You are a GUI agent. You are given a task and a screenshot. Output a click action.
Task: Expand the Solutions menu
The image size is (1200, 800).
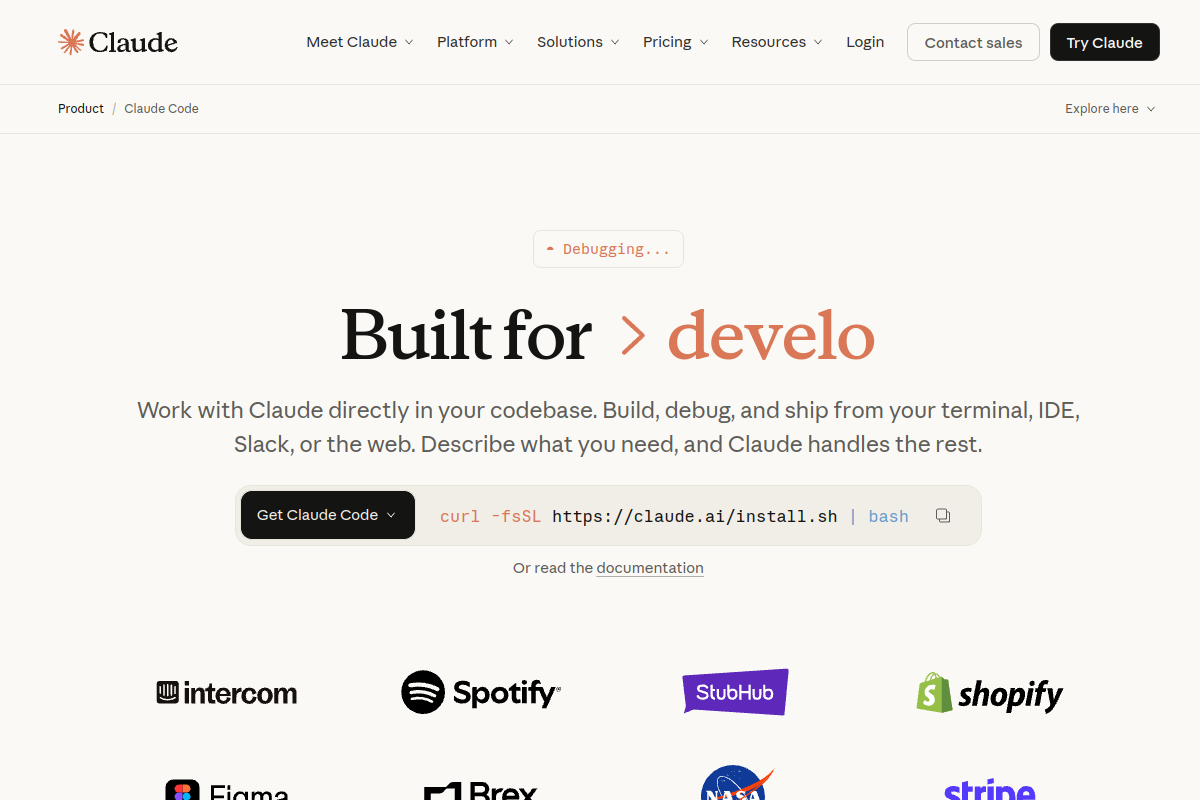(578, 42)
